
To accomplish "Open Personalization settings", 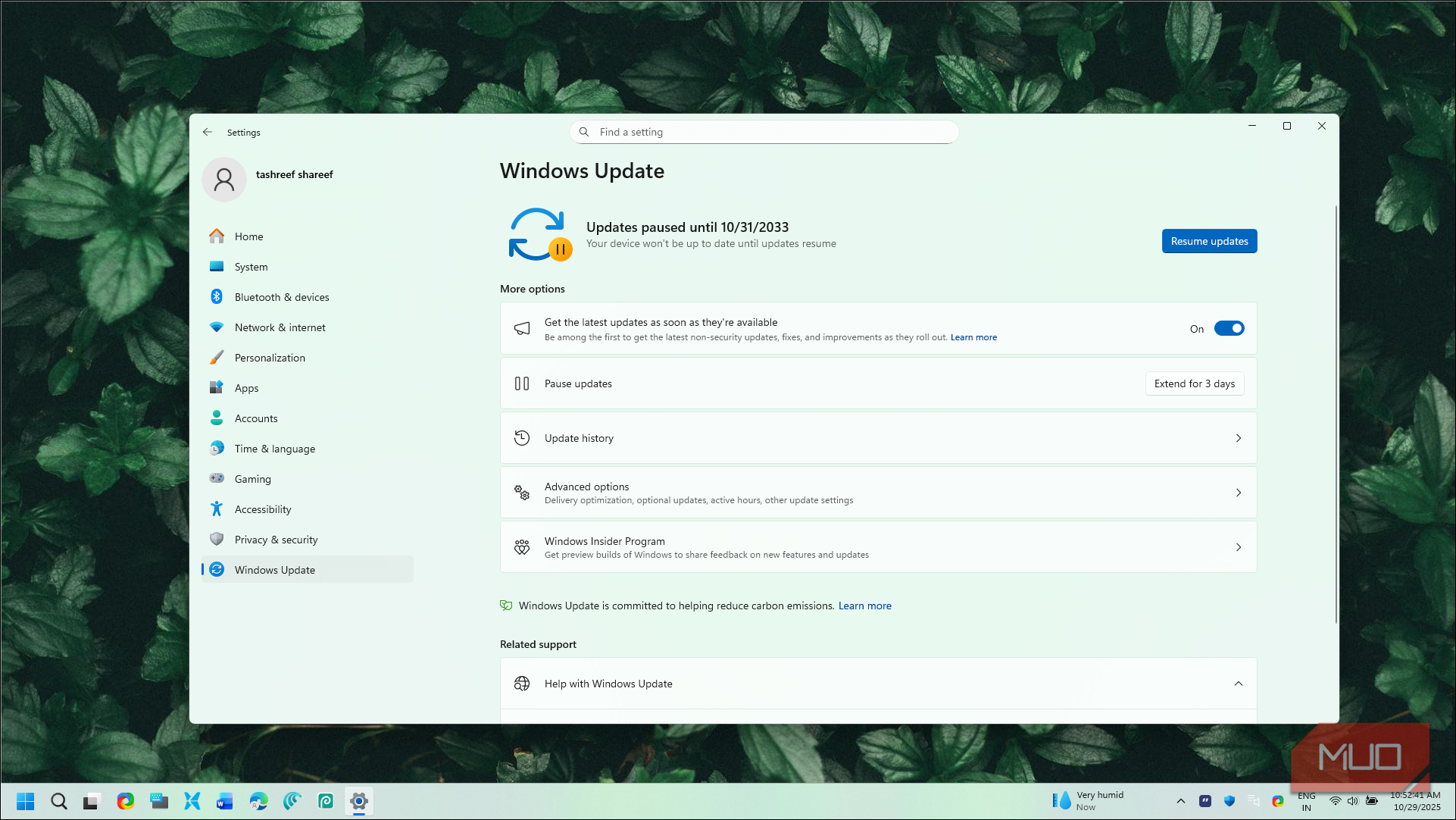I will tap(308, 358).
